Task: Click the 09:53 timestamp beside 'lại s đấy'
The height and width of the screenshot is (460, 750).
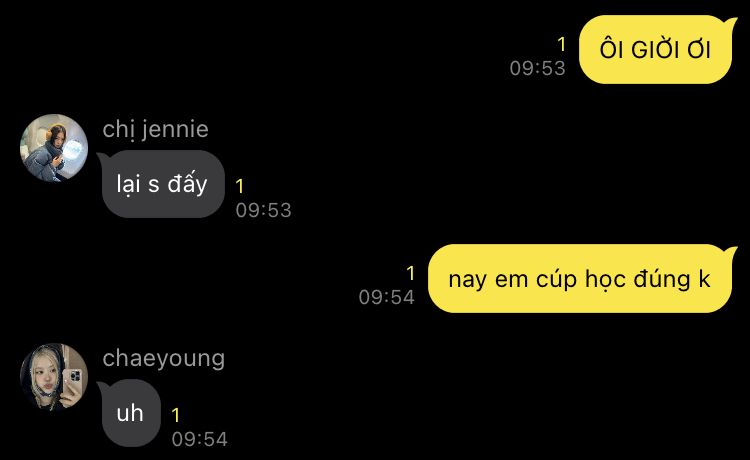Action: 264,210
